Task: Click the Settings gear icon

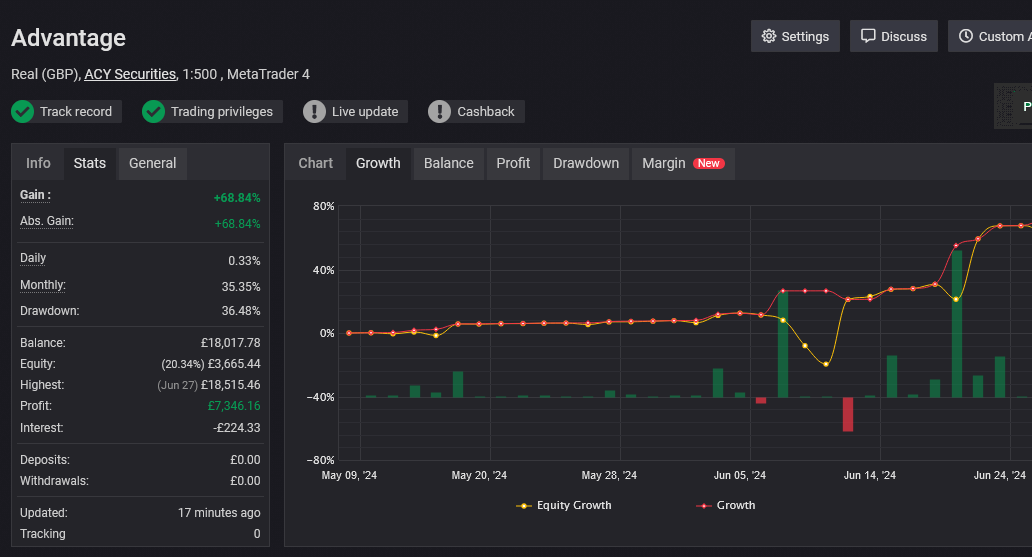Action: (x=768, y=36)
